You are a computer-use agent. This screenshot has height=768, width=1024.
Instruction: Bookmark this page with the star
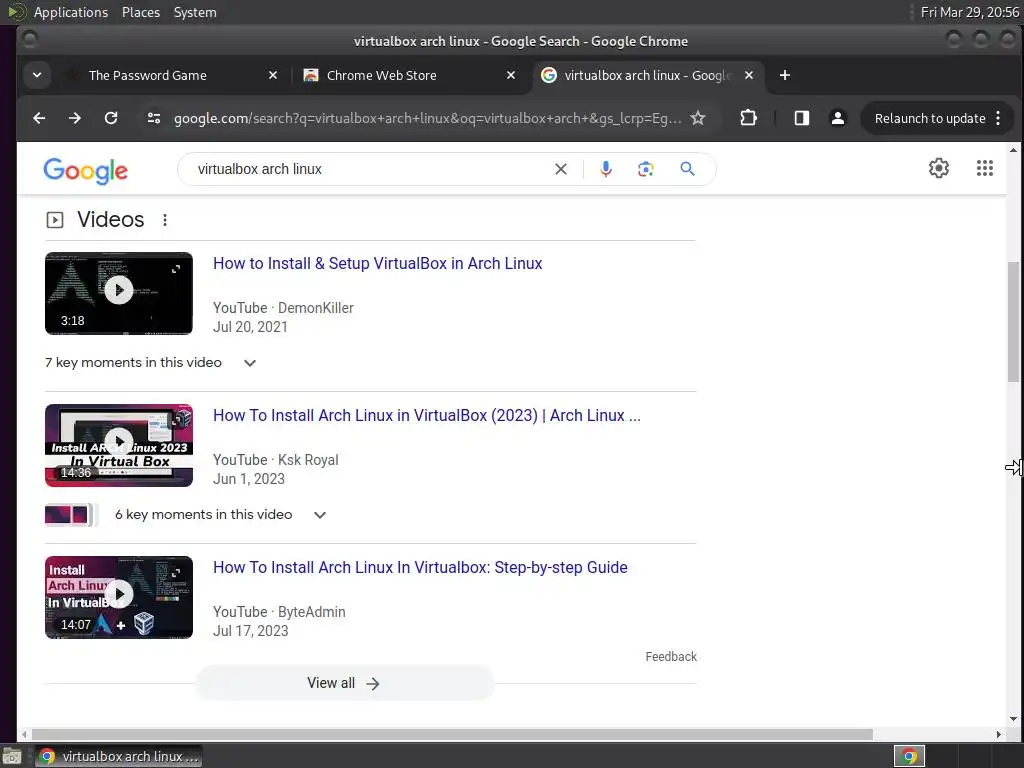tap(698, 118)
